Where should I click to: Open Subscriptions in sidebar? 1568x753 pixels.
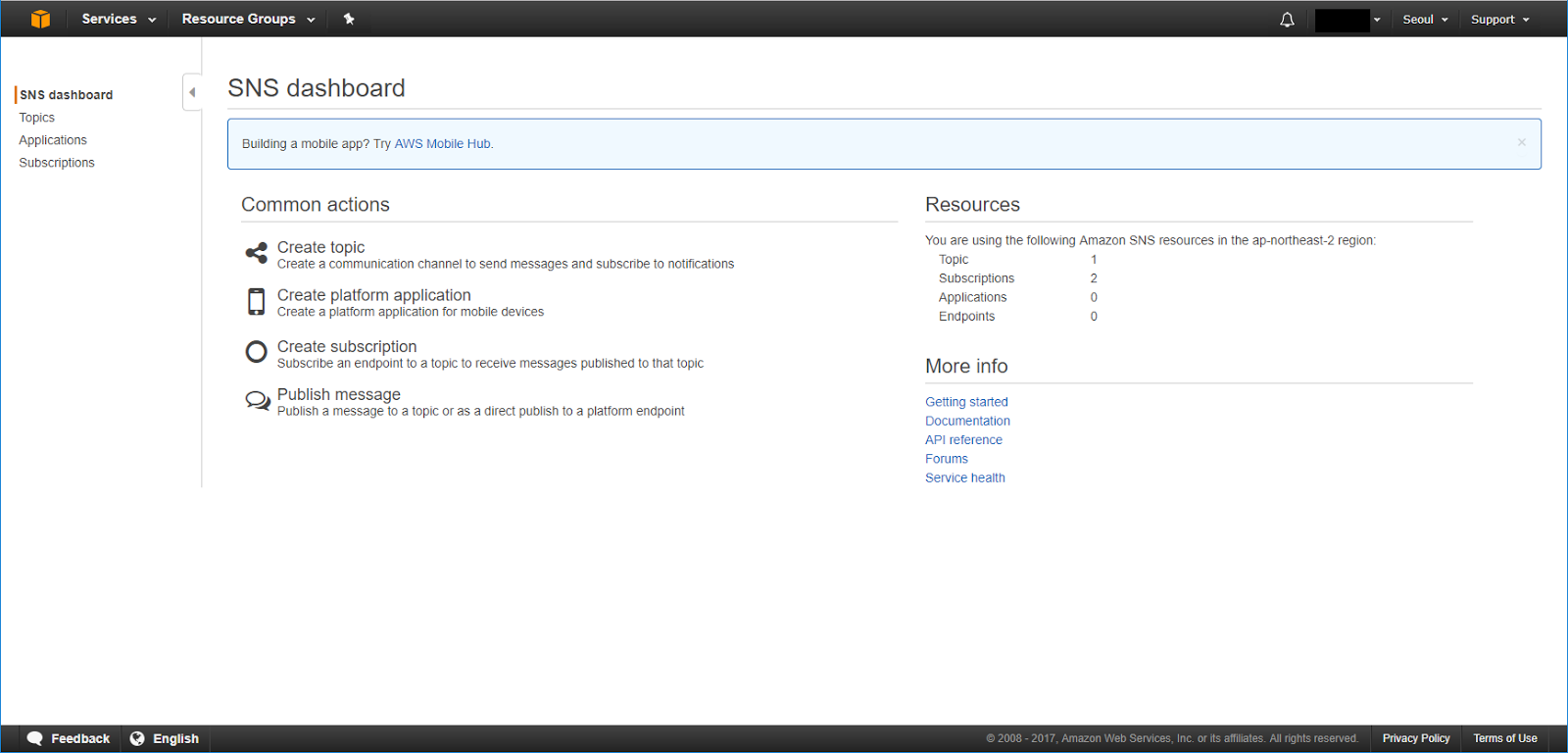click(57, 163)
